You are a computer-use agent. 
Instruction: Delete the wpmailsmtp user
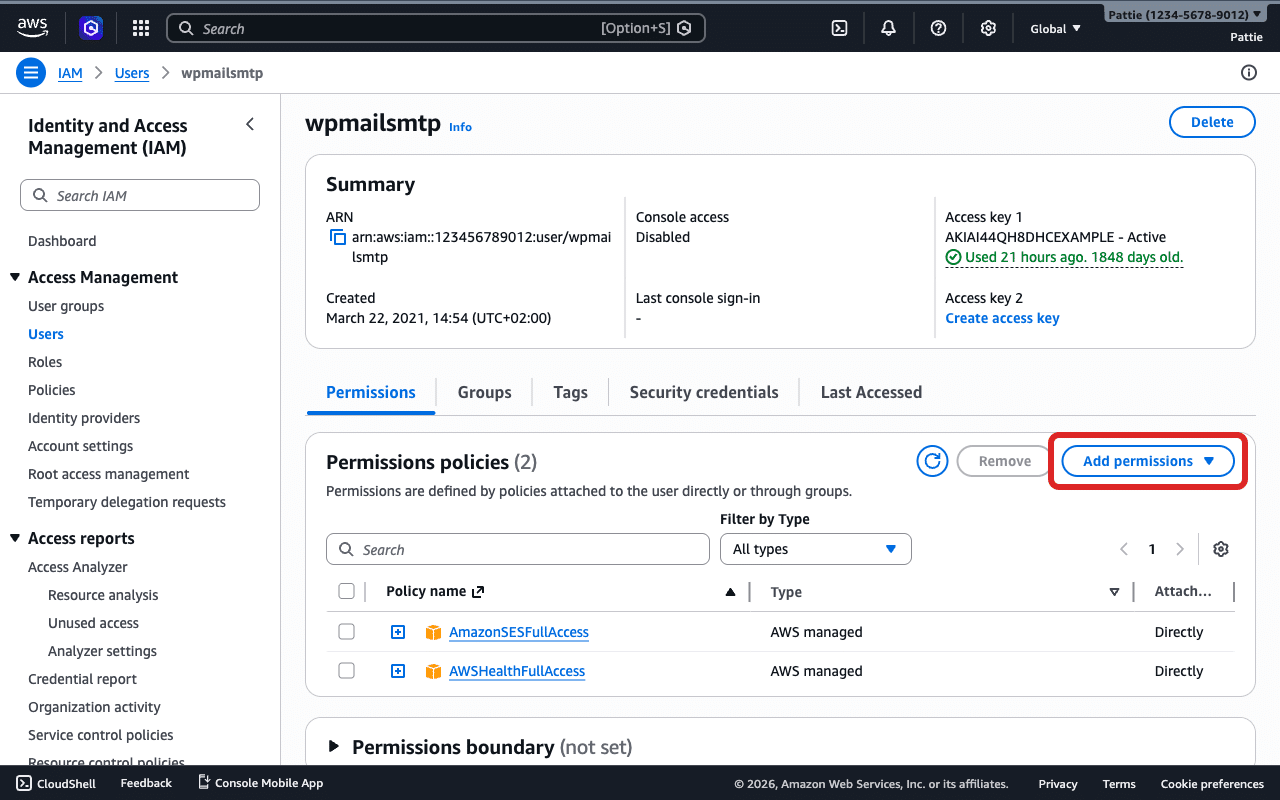[1212, 122]
